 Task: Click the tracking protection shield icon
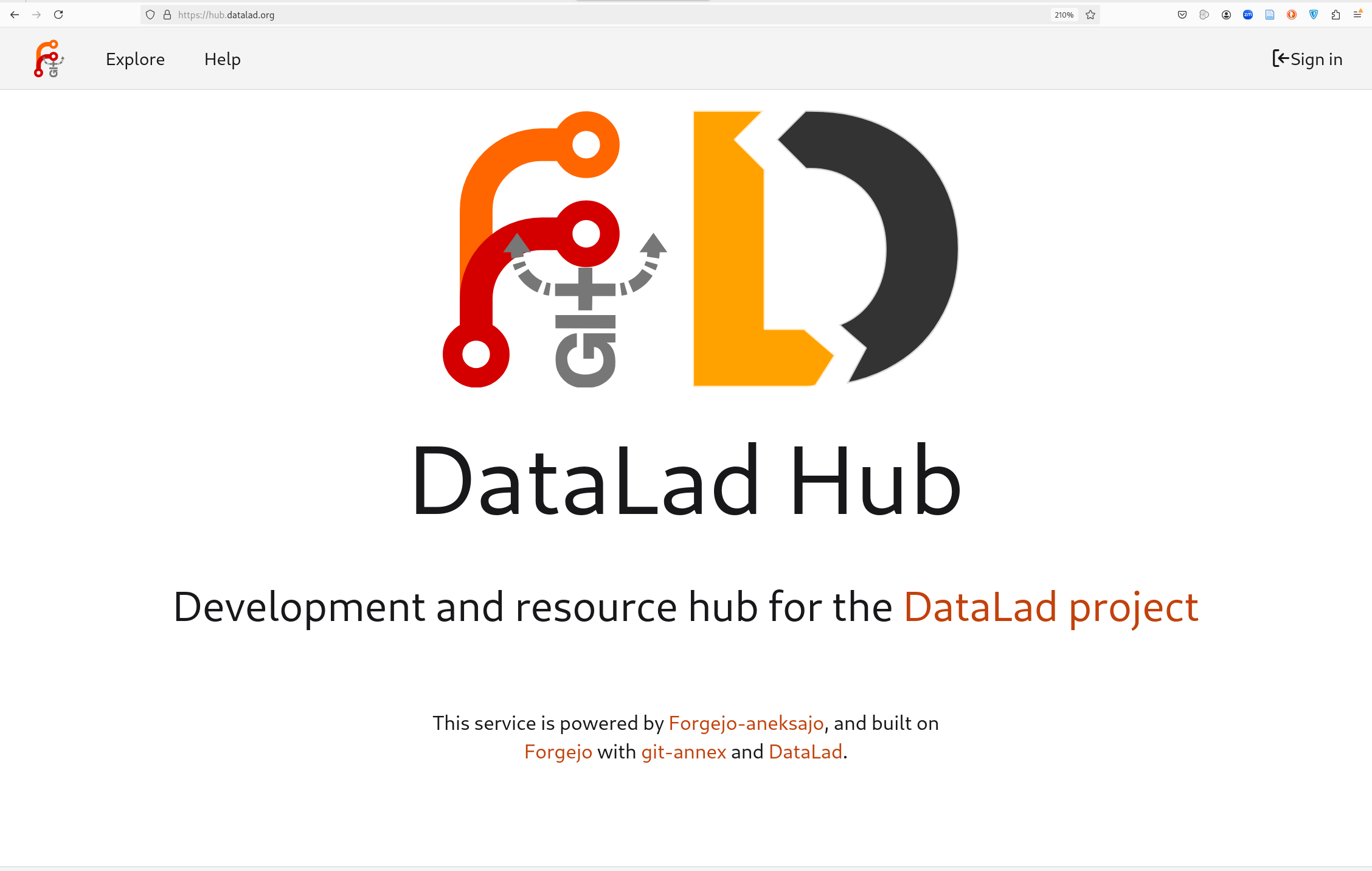[x=150, y=15]
